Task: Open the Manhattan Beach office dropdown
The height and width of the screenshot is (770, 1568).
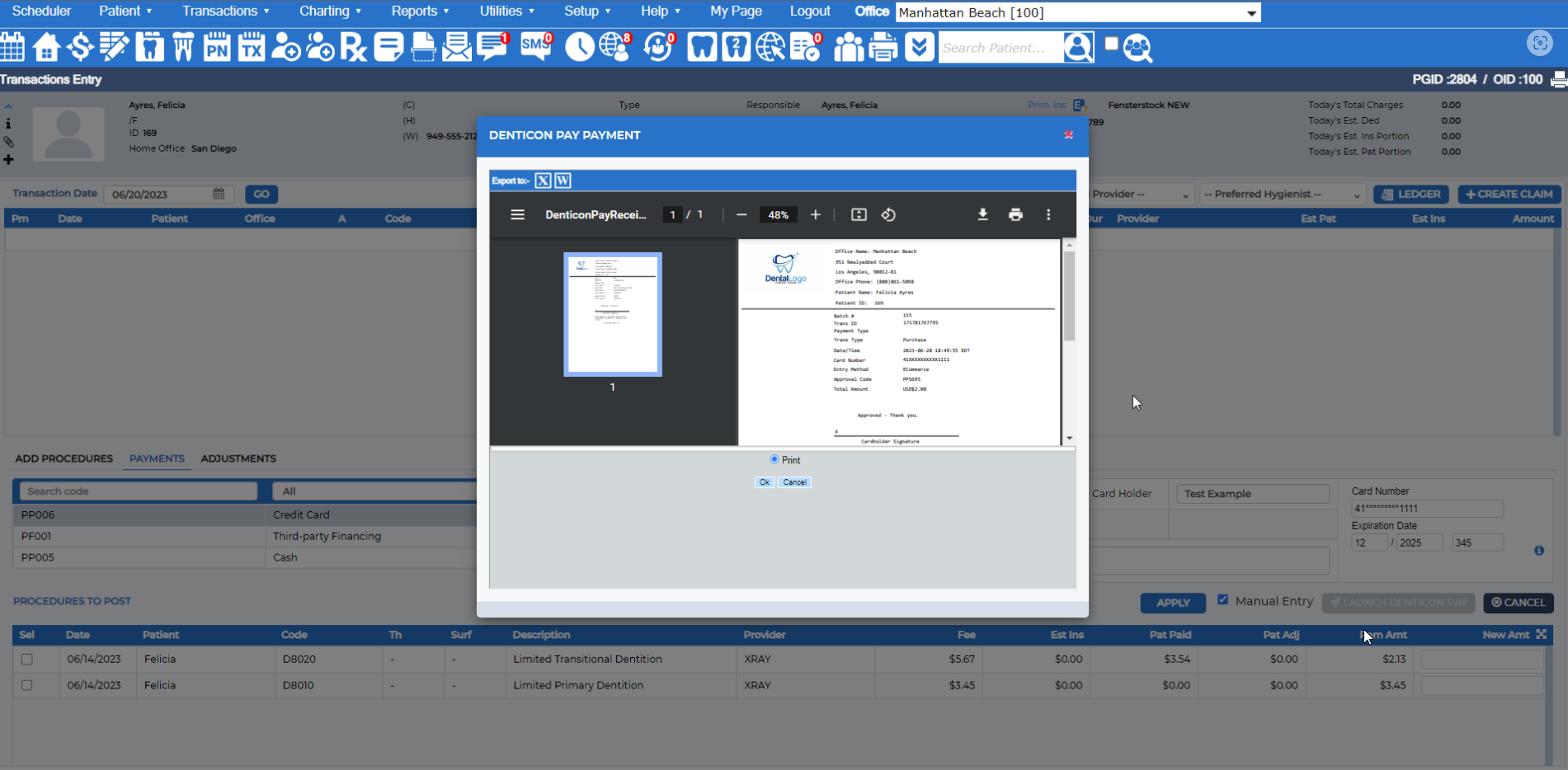Action: (x=1251, y=12)
